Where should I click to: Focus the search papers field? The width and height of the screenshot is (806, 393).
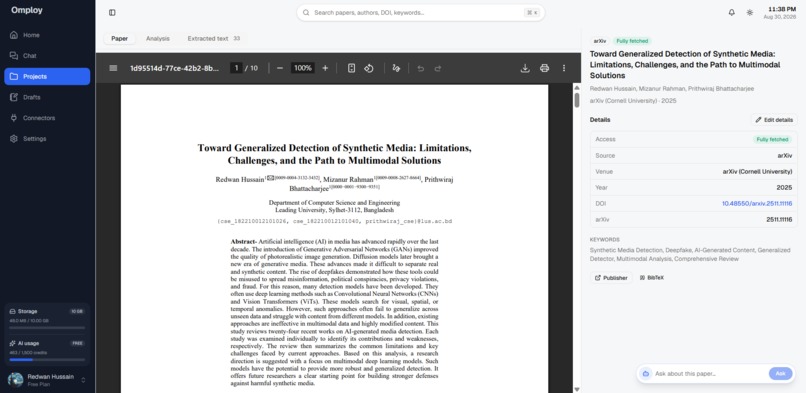(x=420, y=12)
